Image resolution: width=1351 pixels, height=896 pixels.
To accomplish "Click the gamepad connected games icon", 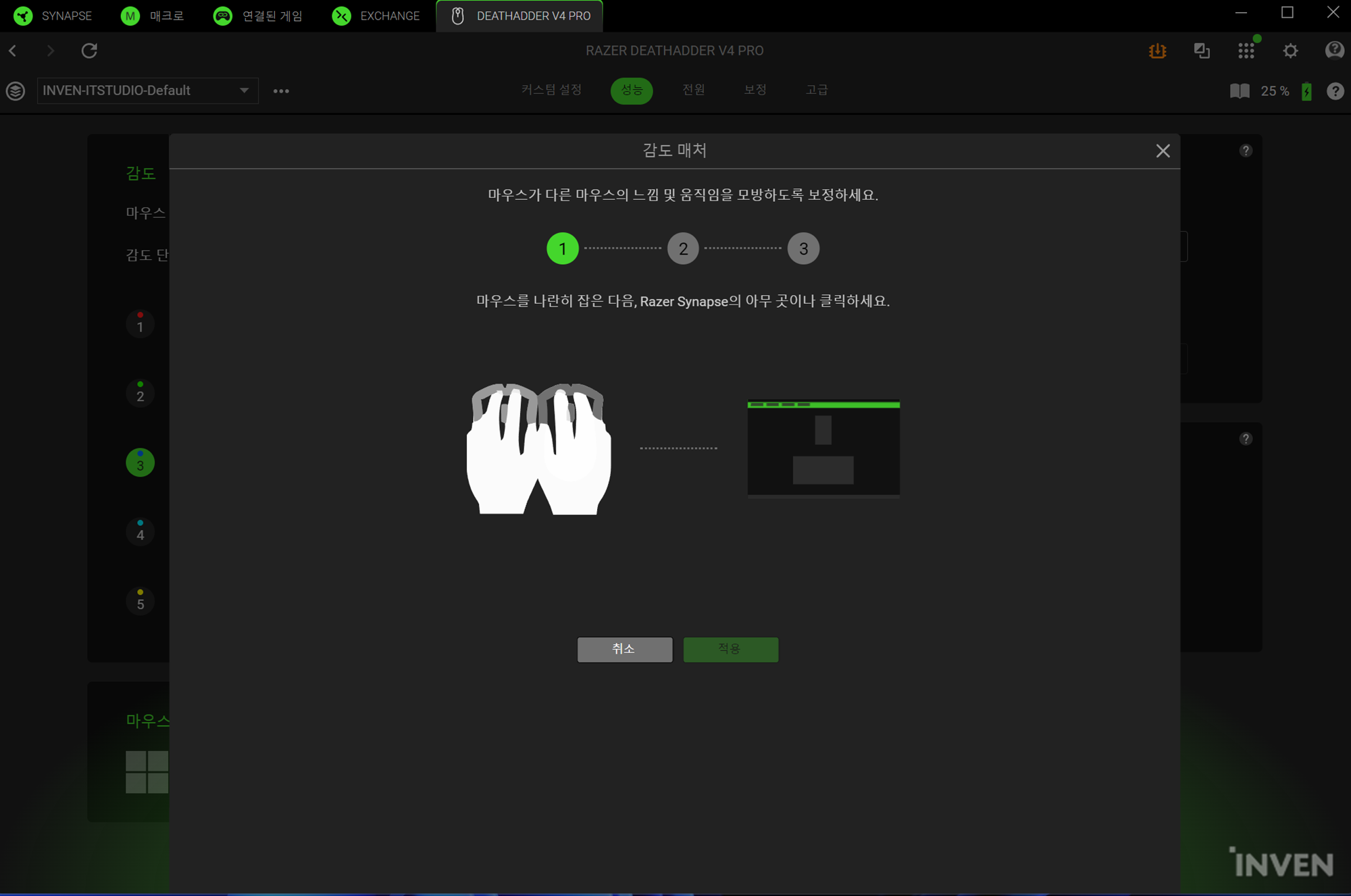I will (222, 16).
